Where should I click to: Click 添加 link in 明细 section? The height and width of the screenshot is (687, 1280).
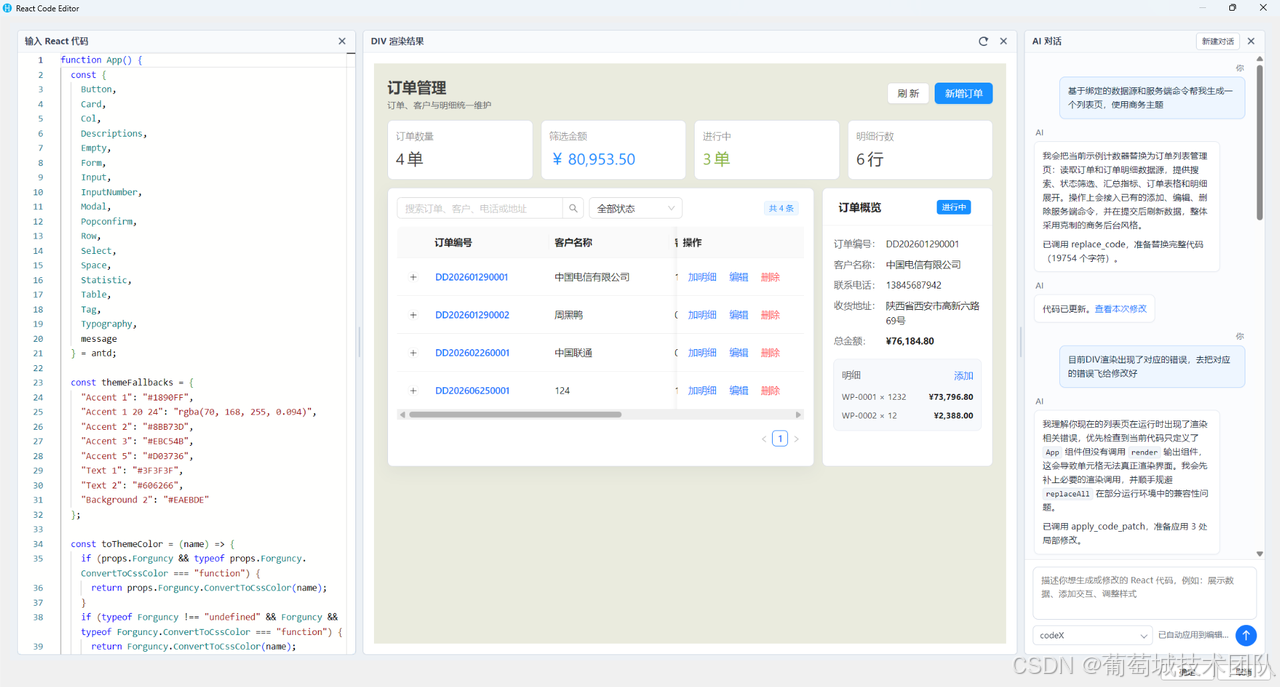click(x=963, y=376)
